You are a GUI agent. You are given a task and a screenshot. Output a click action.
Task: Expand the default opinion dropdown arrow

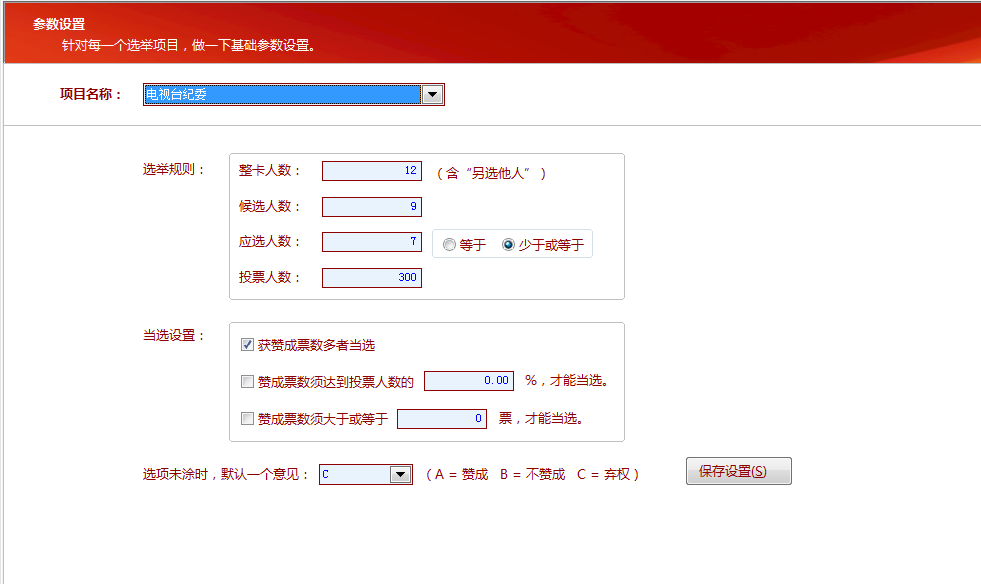[x=400, y=475]
